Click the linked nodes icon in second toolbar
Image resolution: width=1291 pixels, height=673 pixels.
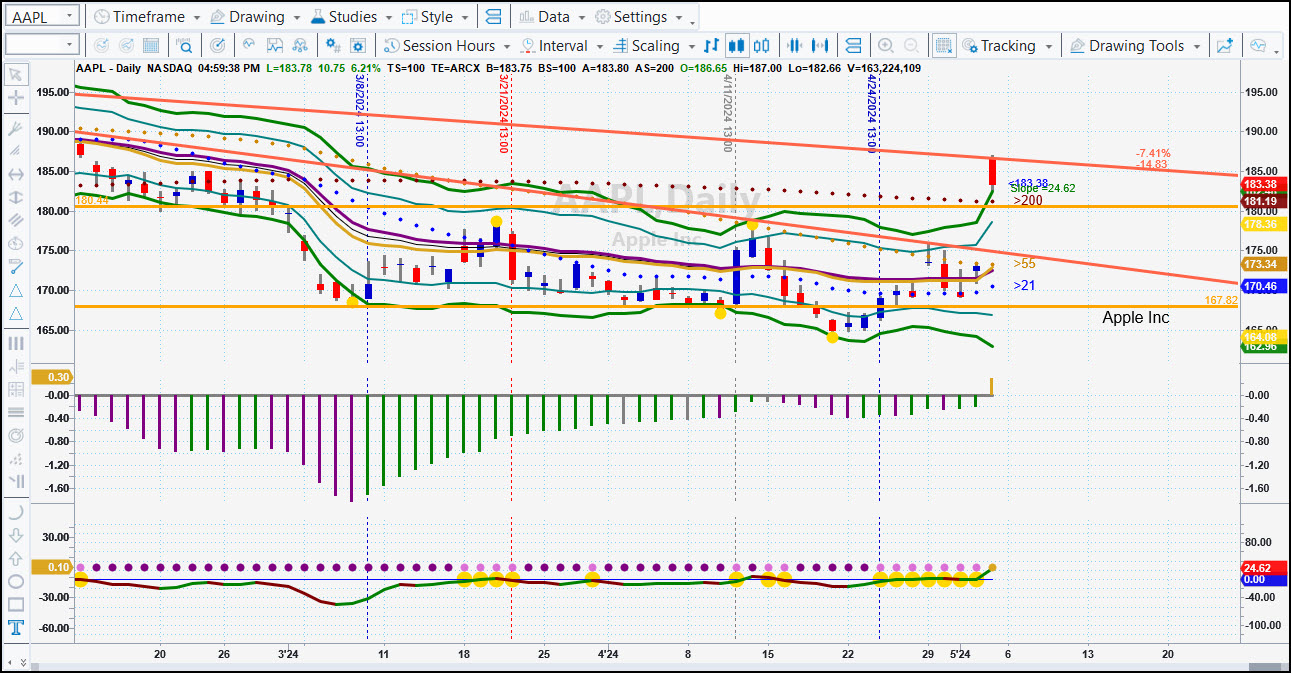pyautogui.click(x=300, y=46)
